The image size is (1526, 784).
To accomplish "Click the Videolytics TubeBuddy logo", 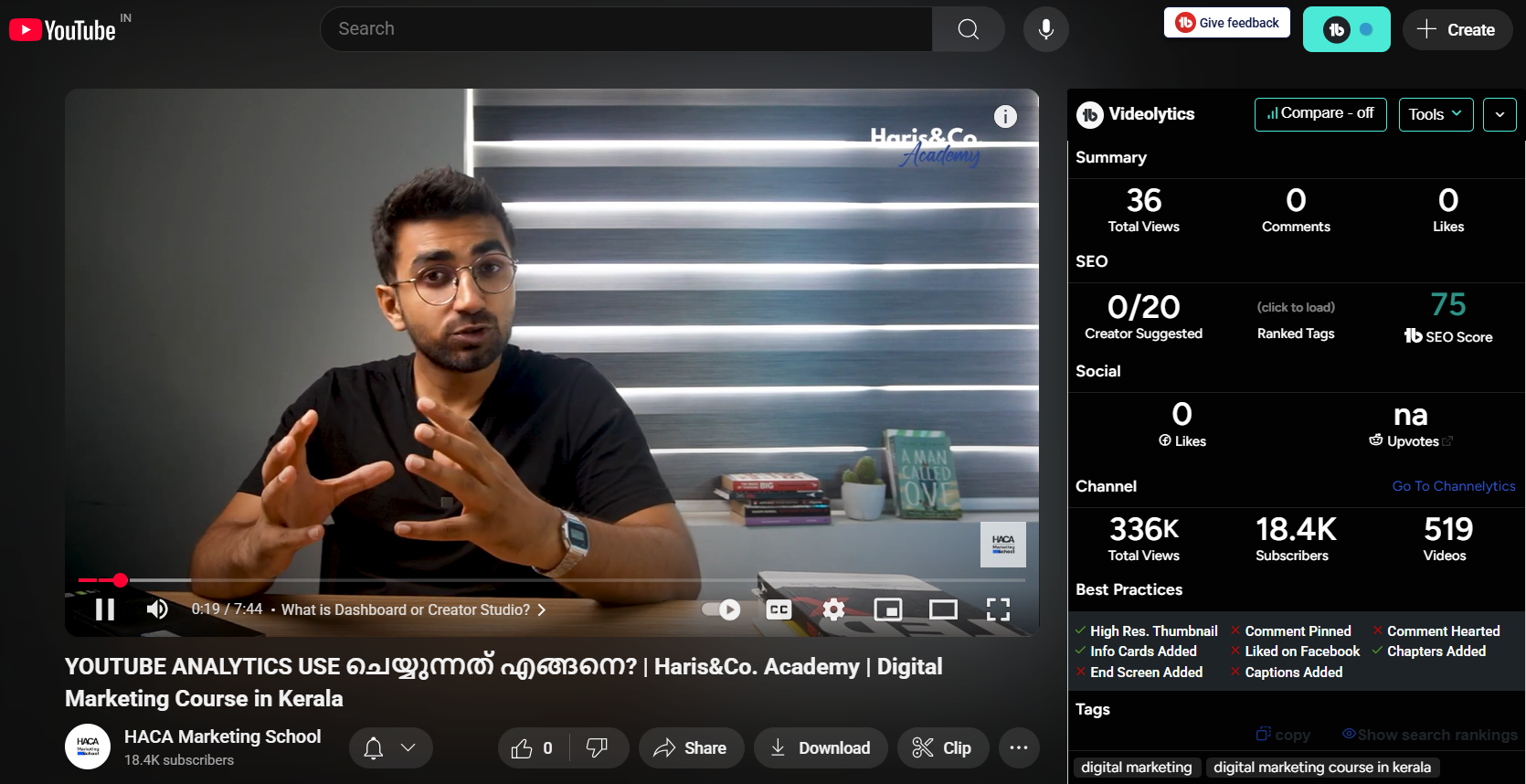I will 1089,114.
